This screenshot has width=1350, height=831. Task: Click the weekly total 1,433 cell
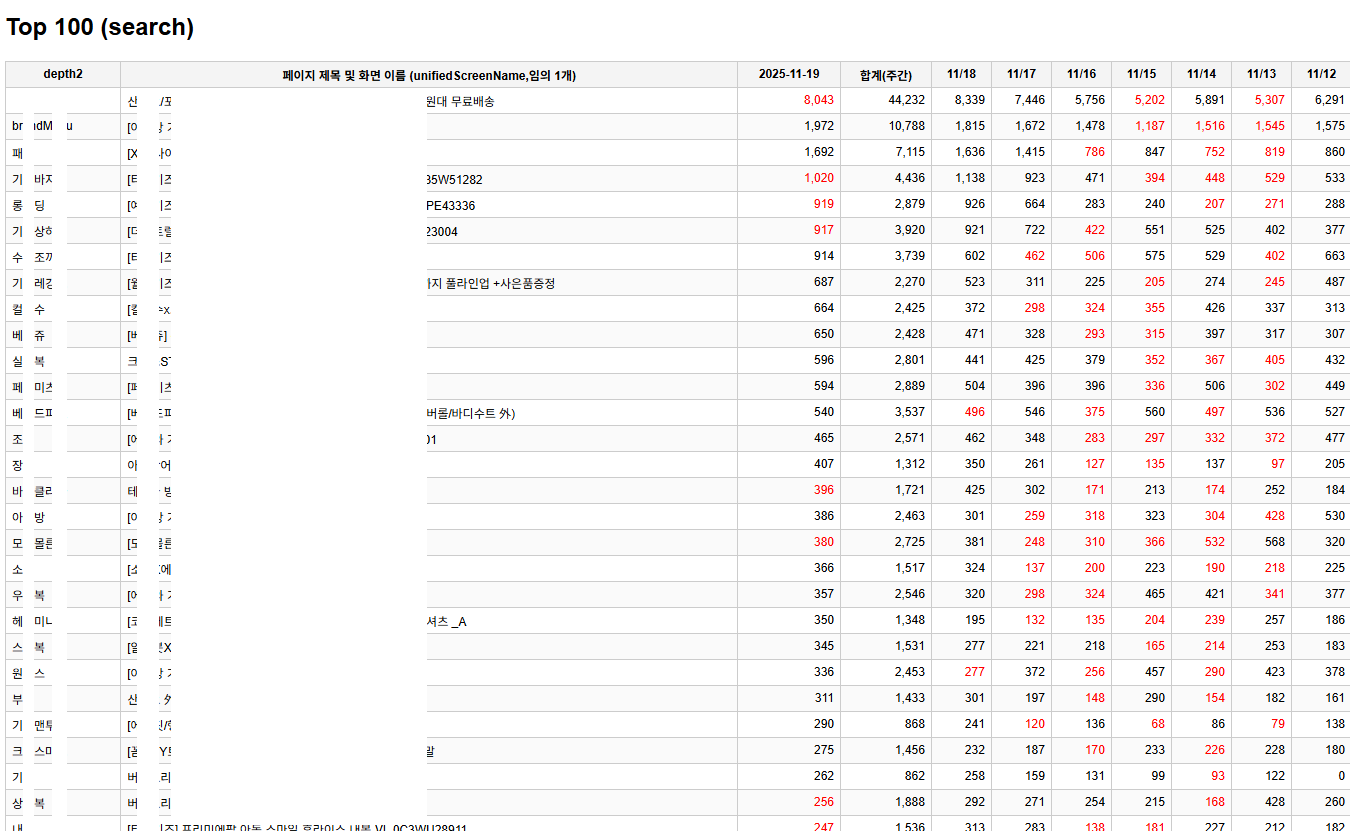point(886,699)
